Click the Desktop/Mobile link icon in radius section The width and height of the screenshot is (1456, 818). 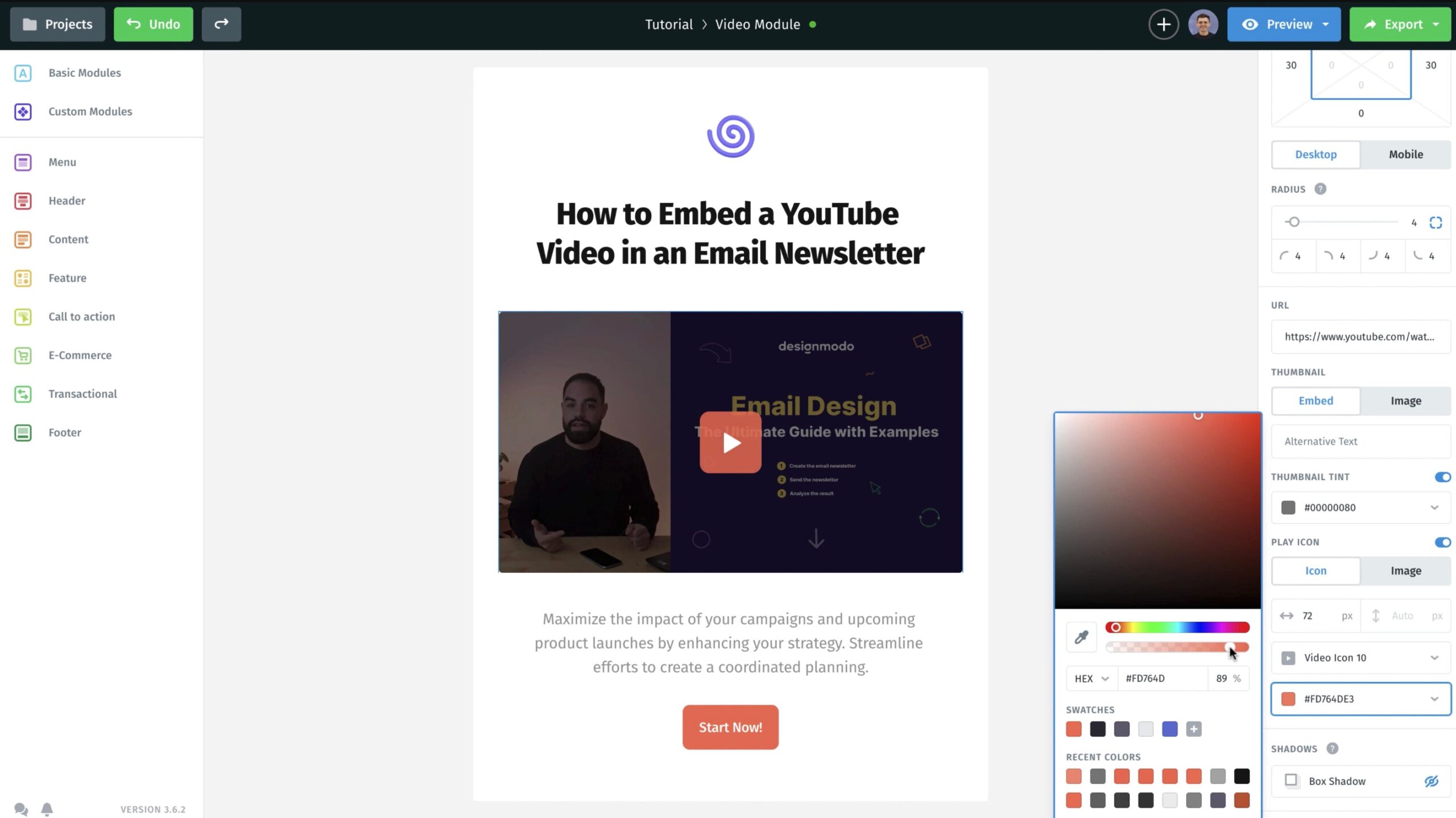point(1437,221)
